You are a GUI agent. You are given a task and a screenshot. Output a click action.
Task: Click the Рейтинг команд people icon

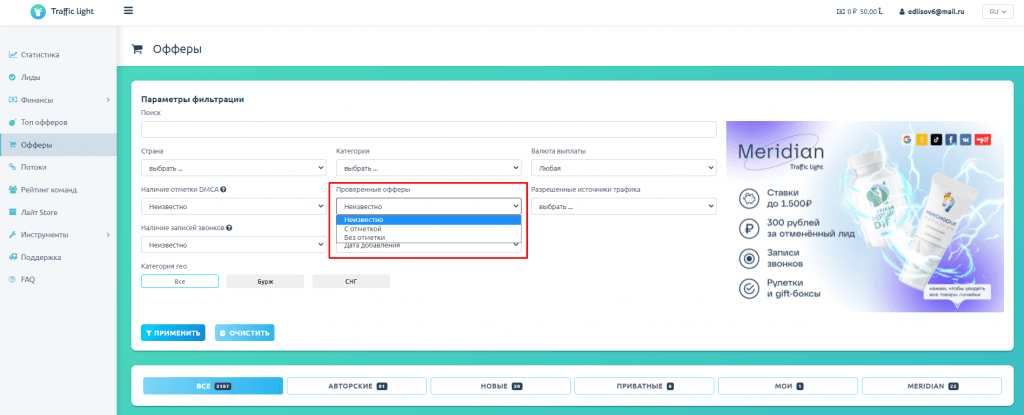point(12,189)
